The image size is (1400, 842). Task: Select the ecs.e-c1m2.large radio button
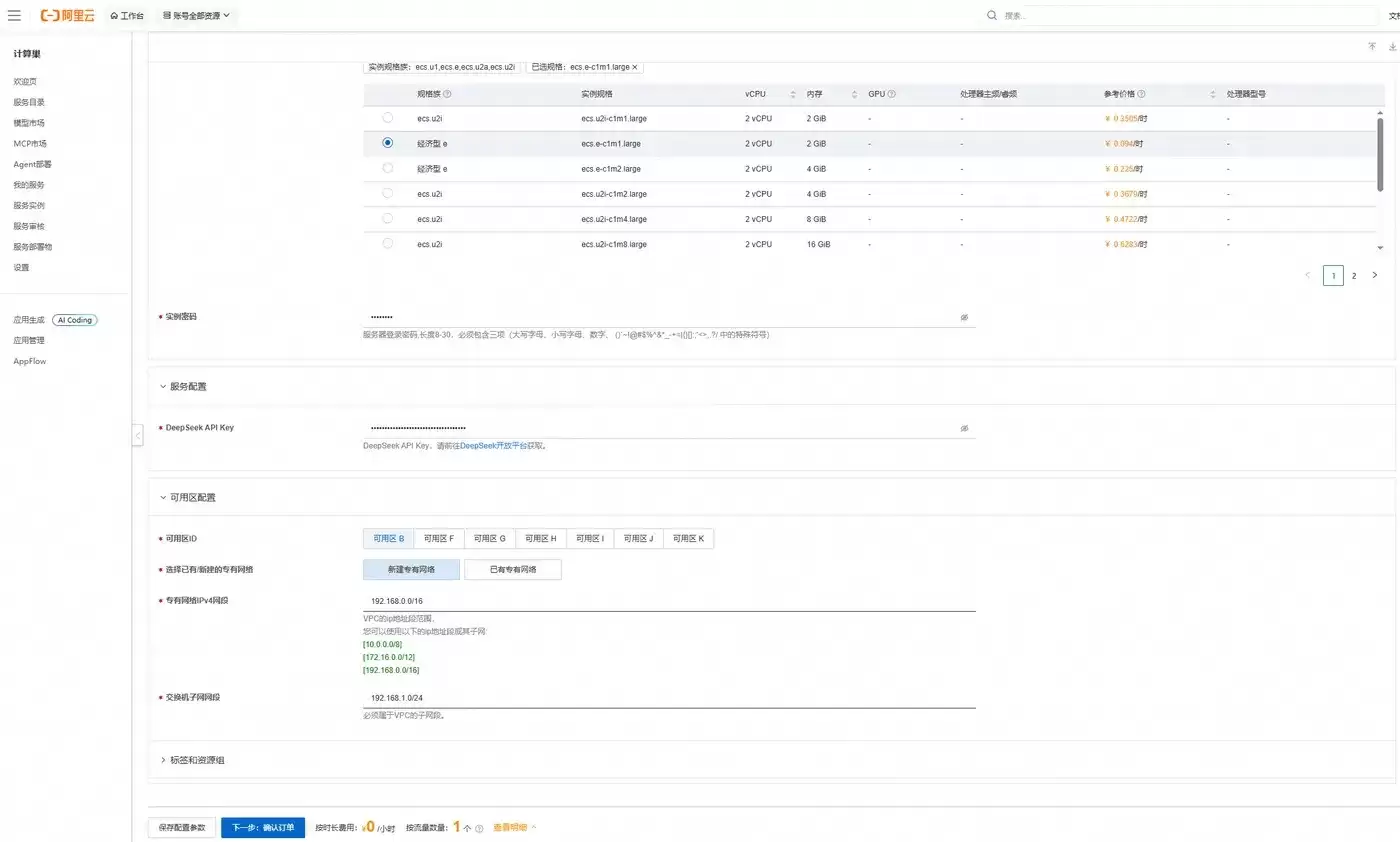click(387, 168)
